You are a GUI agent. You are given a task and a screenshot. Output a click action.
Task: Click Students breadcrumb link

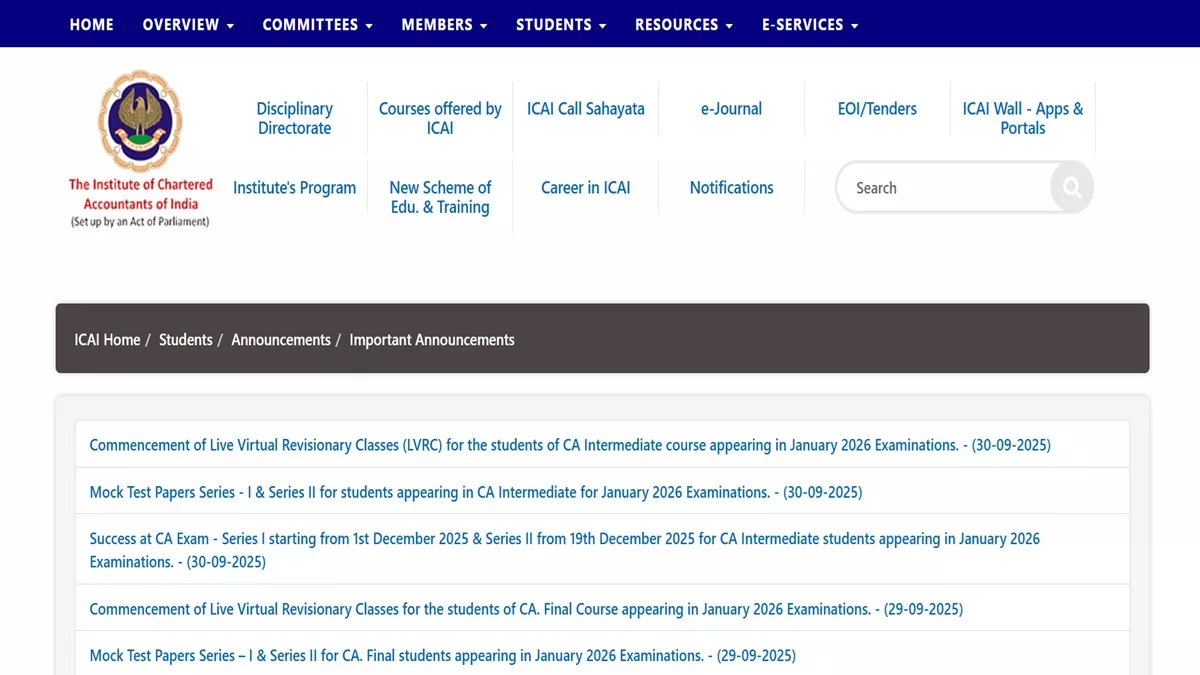pos(186,340)
